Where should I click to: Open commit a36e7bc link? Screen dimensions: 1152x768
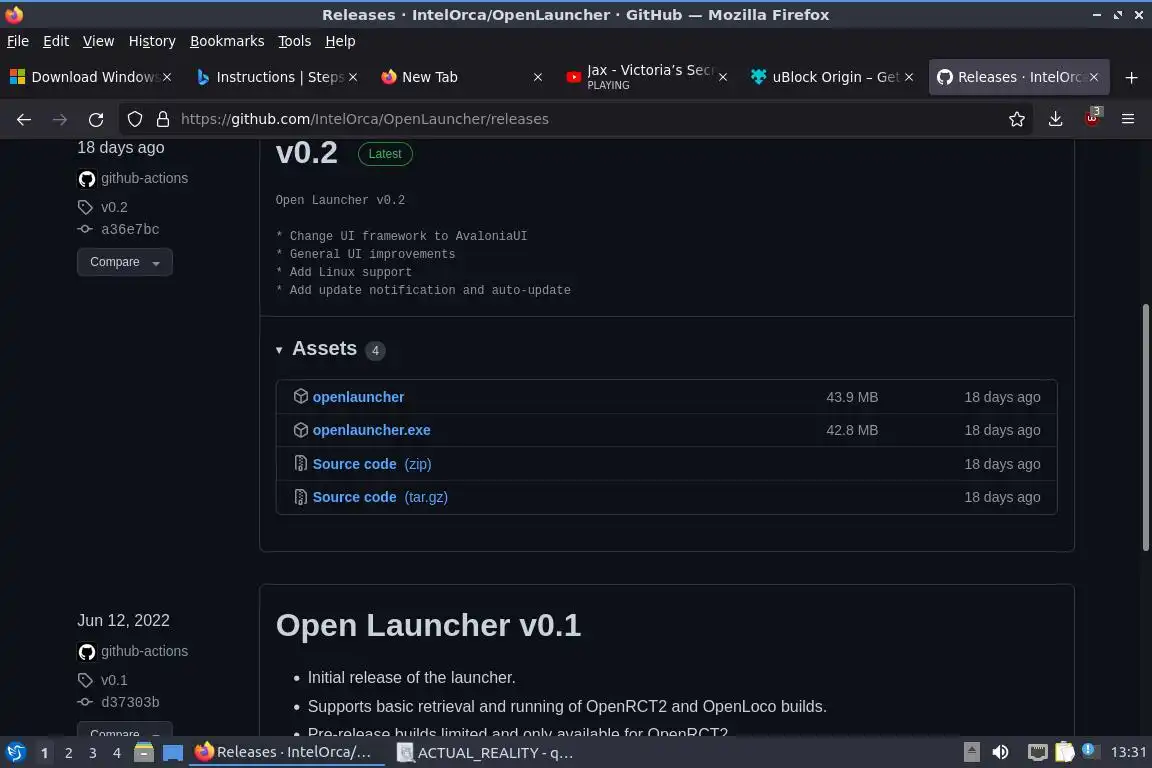point(130,229)
